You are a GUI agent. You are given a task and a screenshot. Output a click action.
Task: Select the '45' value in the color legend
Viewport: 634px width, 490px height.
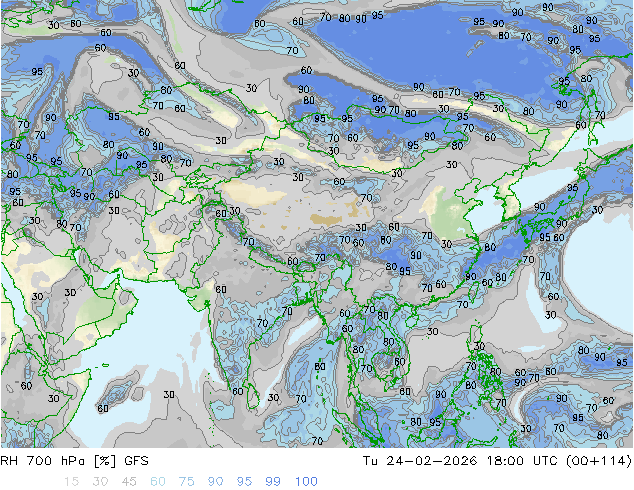[x=129, y=482]
